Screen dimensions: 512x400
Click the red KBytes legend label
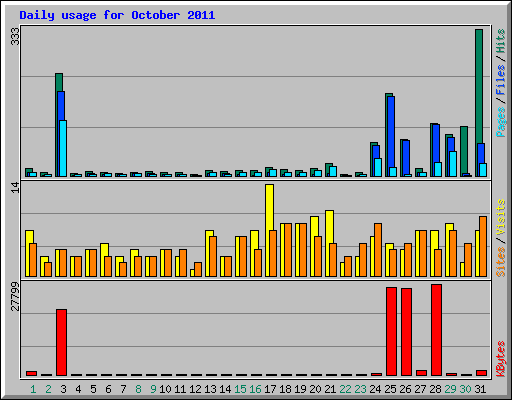tap(501, 359)
